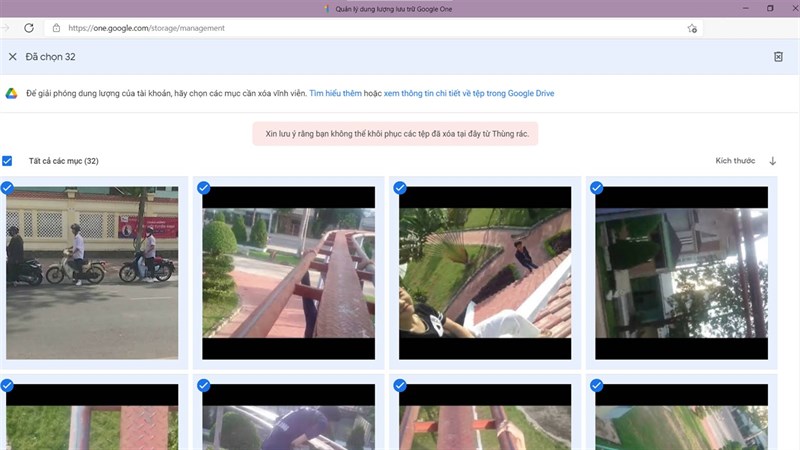Open the "Tìm hiểu thêm" link

click(x=335, y=93)
